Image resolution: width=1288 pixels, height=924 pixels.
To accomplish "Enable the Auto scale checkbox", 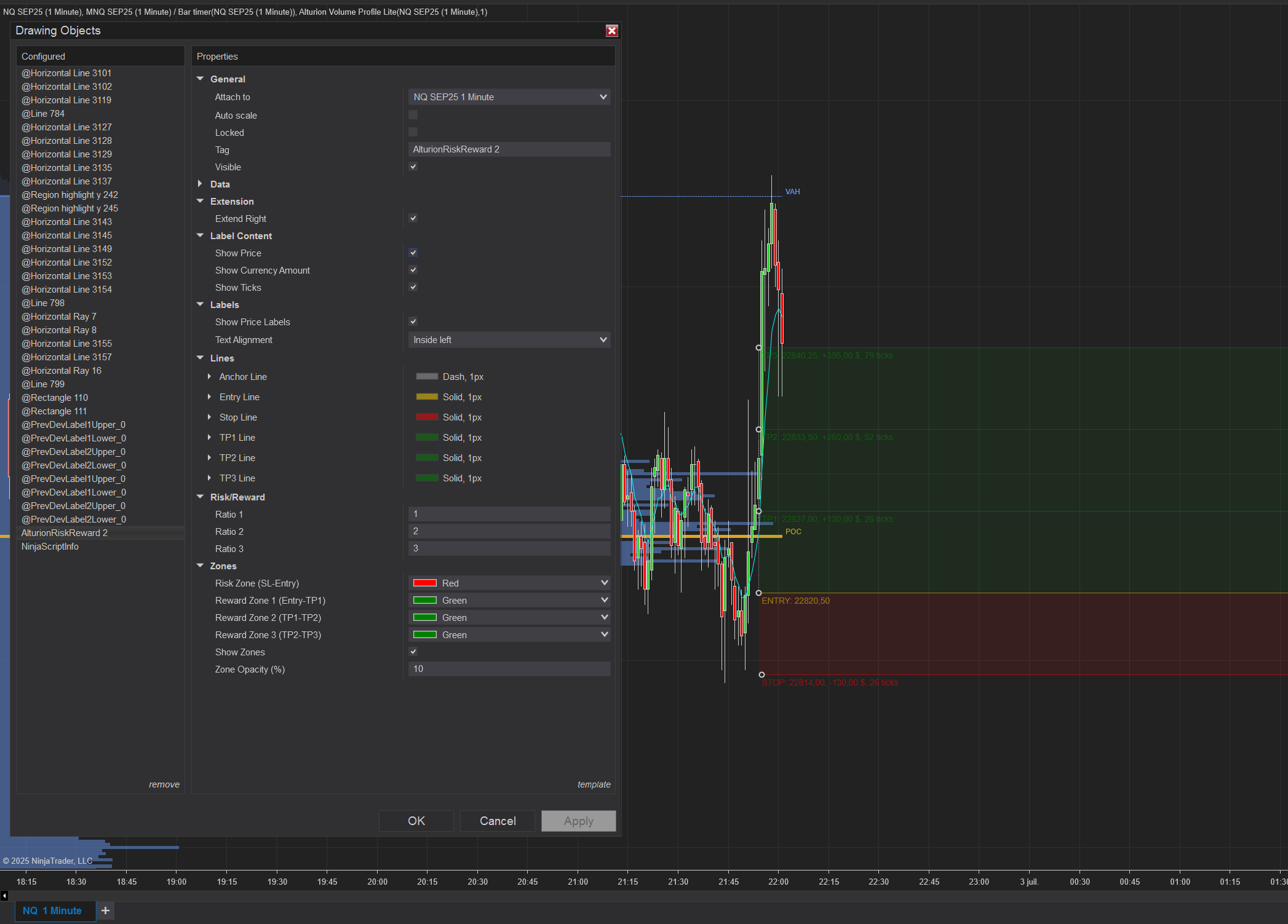I will 413,115.
